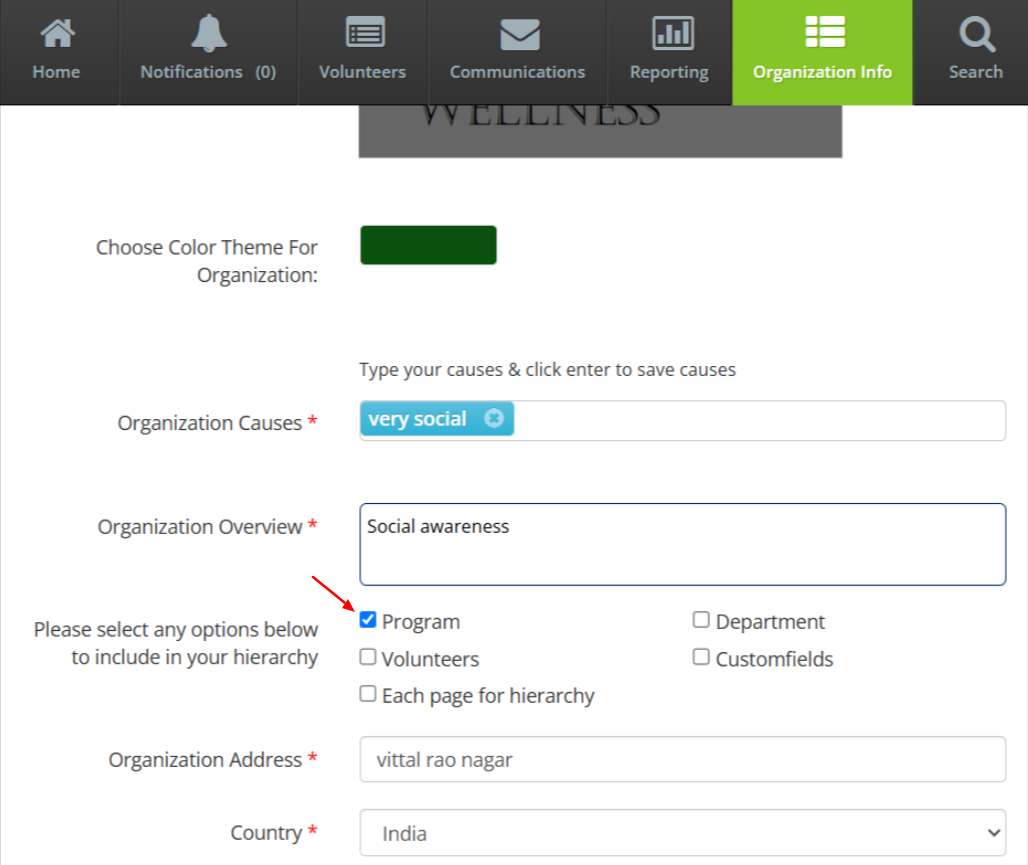Check the Department hierarchy option
The image size is (1028, 865).
(x=701, y=619)
